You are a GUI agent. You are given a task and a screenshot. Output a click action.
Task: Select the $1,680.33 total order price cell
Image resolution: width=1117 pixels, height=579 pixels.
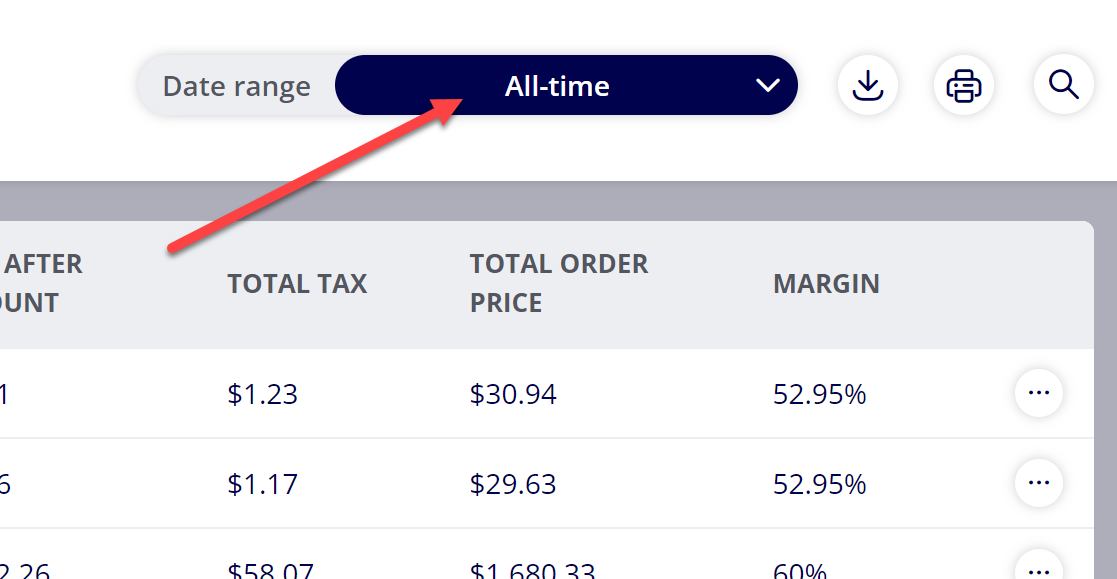532,570
